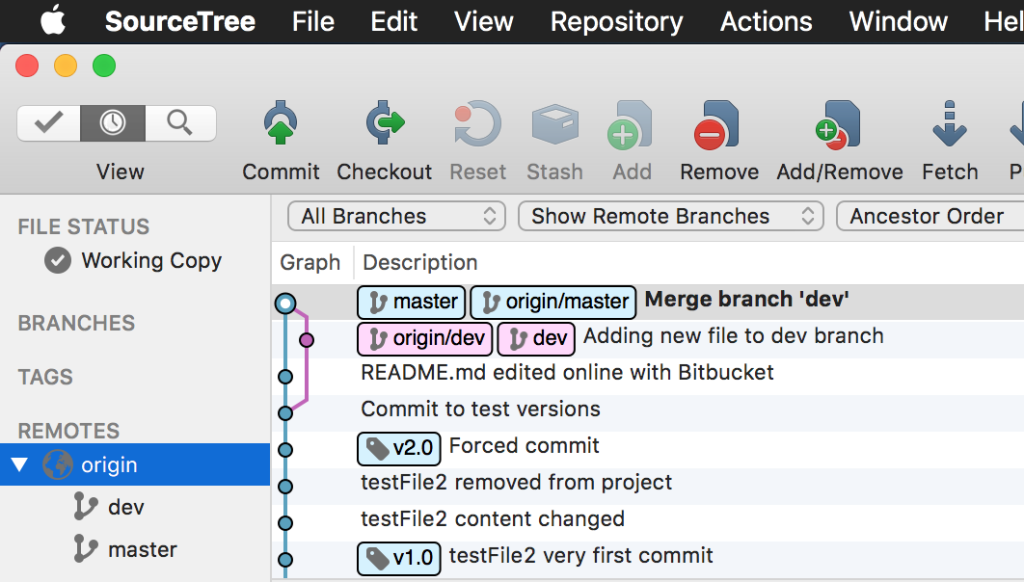Image resolution: width=1024 pixels, height=582 pixels.
Task: Open the Actions menu
Action: pos(765,21)
